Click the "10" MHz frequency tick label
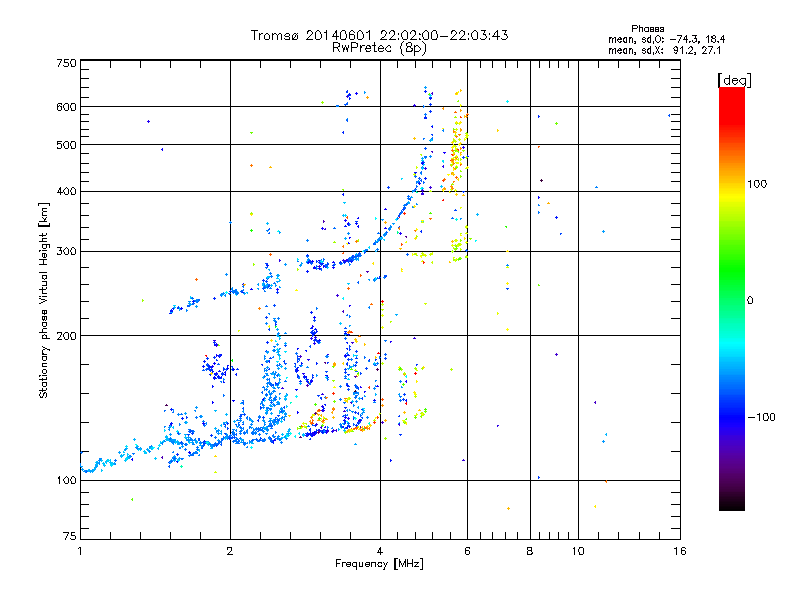This screenshot has height=600, width=800. pyautogui.click(x=578, y=551)
